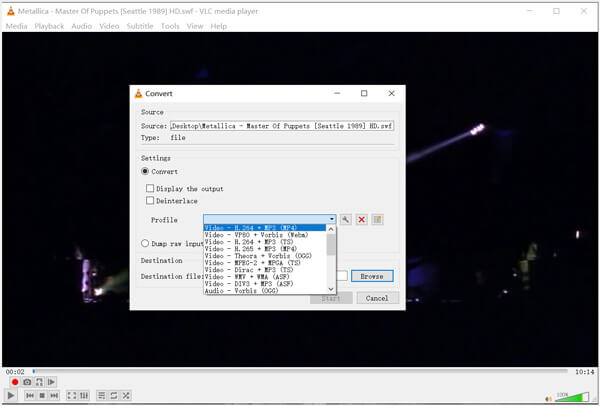Toggle shuffle random playback
Screen dimensions: 600x406
click(x=126, y=395)
